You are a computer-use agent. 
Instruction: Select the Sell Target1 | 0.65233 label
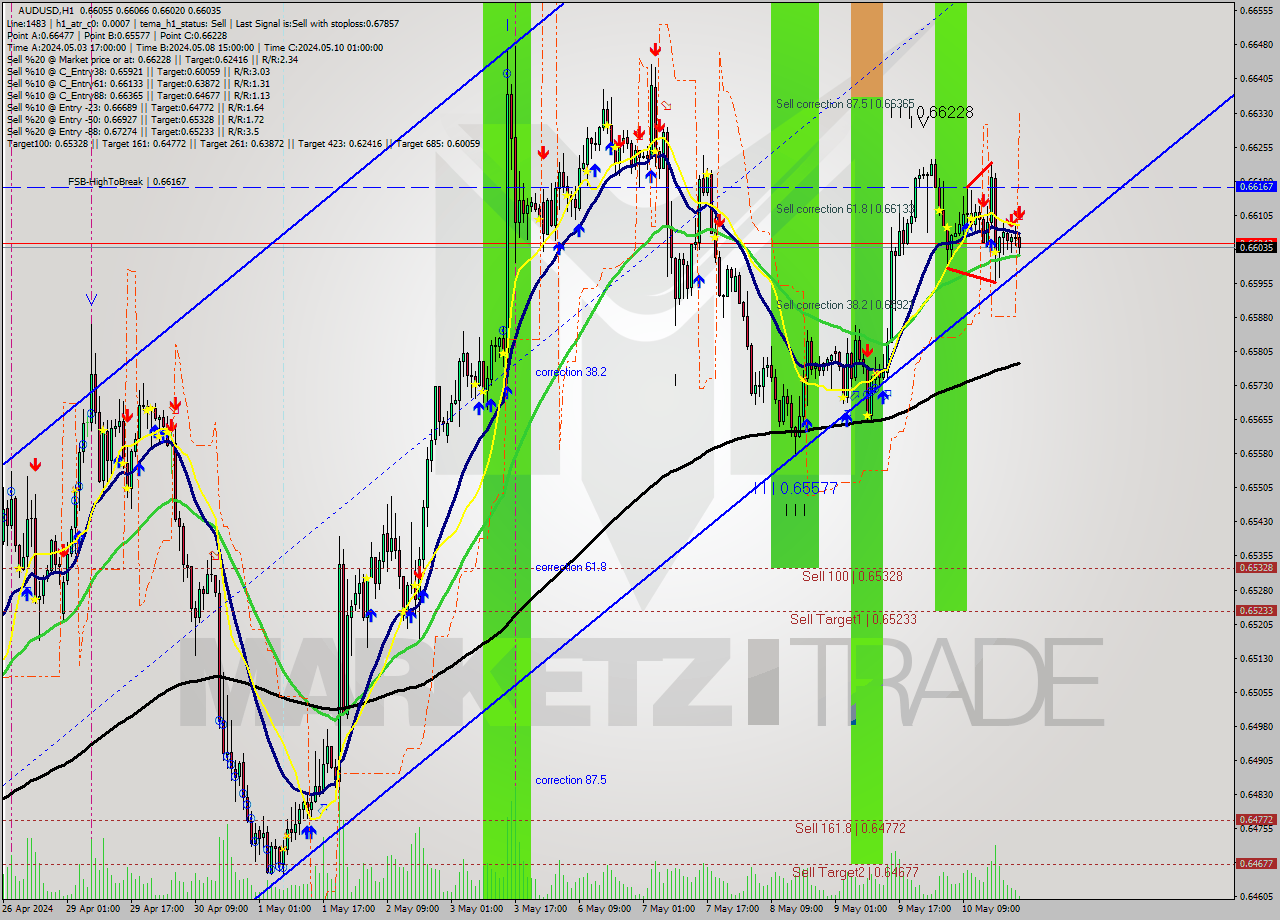click(x=853, y=620)
